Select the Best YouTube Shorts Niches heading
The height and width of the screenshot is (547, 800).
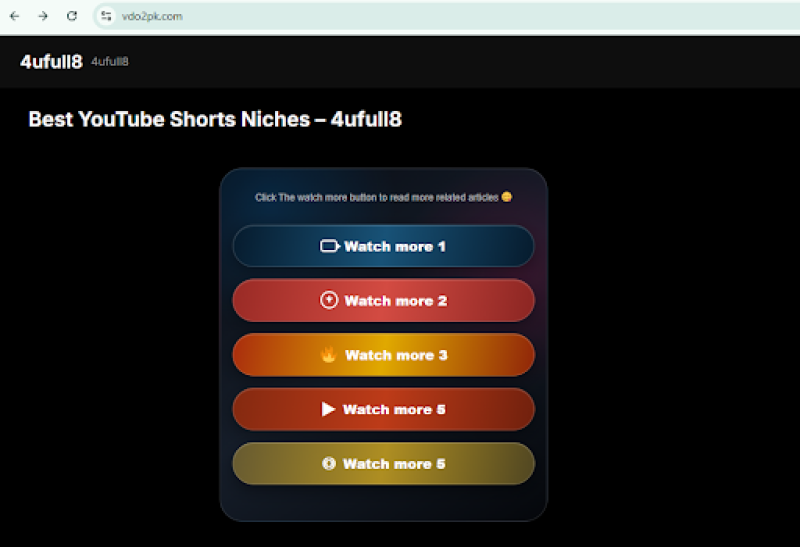(215, 119)
